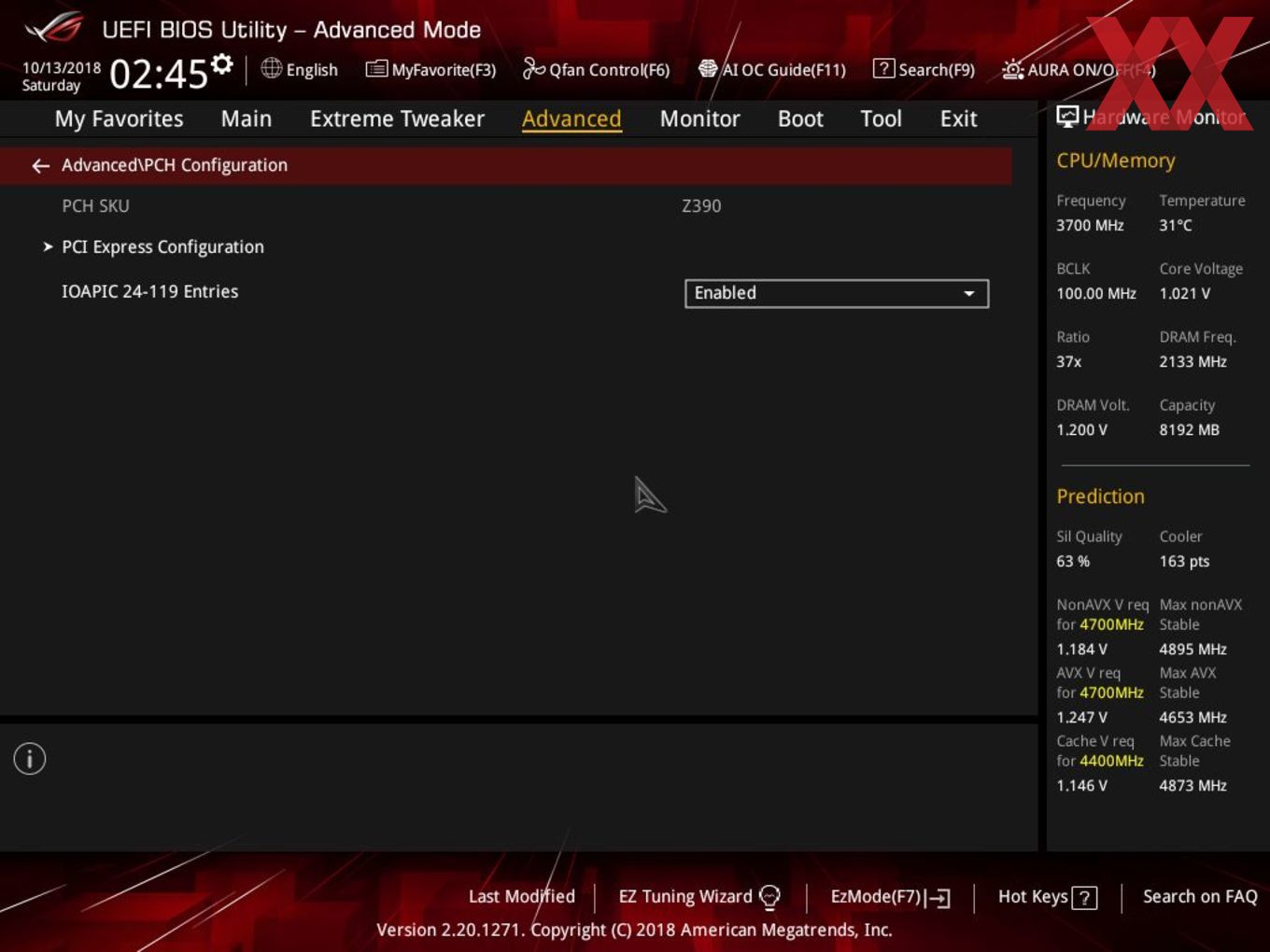Viewport: 1270px width, 952px height.
Task: Open Search(F9) tool
Action: point(924,69)
